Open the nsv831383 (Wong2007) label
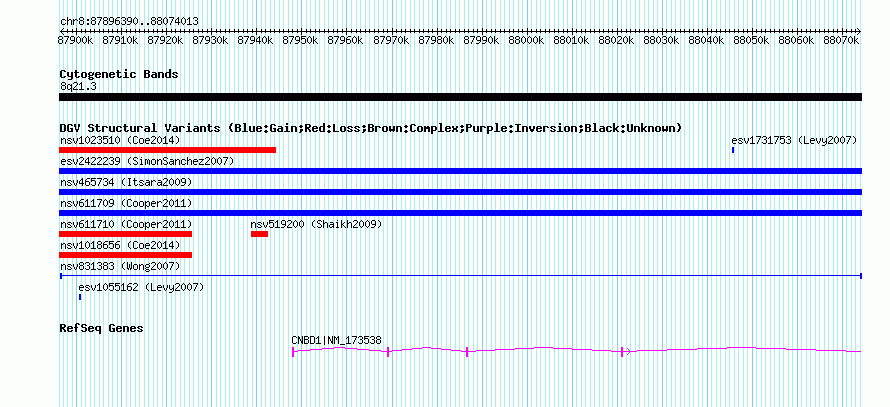Image resolution: width=890 pixels, height=407 pixels. tap(120, 266)
